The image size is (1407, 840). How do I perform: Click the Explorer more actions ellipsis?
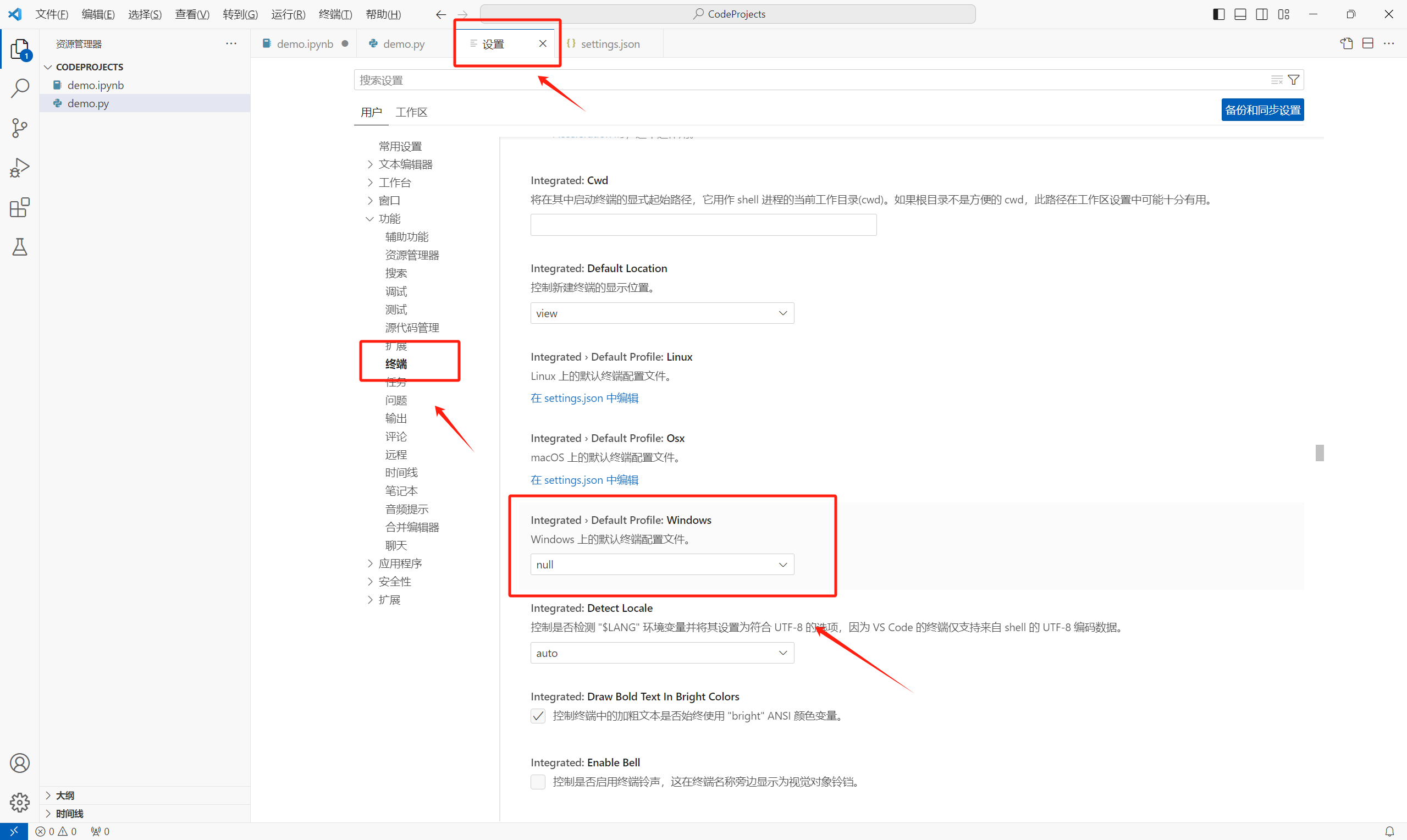tap(231, 43)
